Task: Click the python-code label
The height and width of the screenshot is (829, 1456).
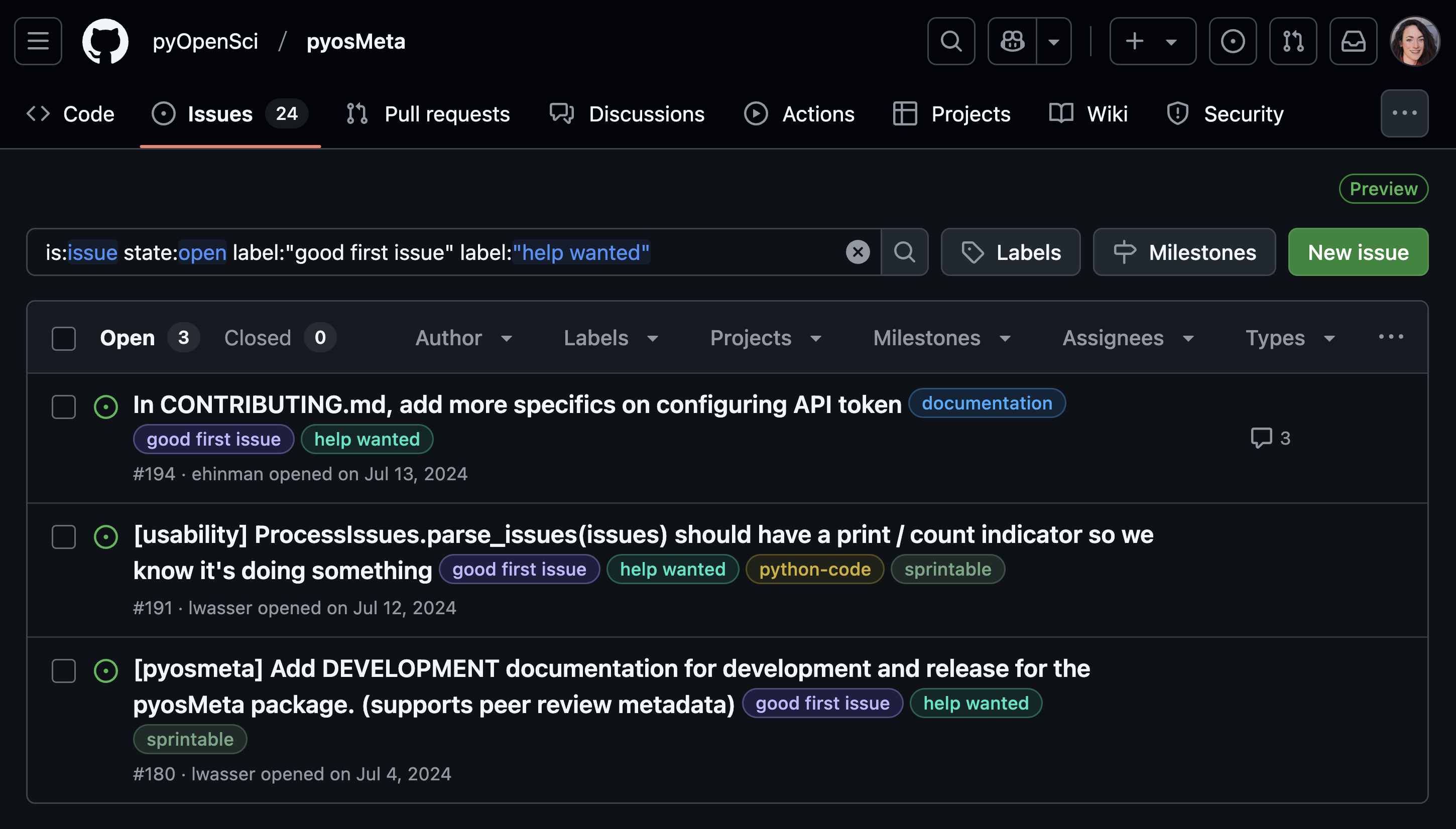Action: (814, 569)
